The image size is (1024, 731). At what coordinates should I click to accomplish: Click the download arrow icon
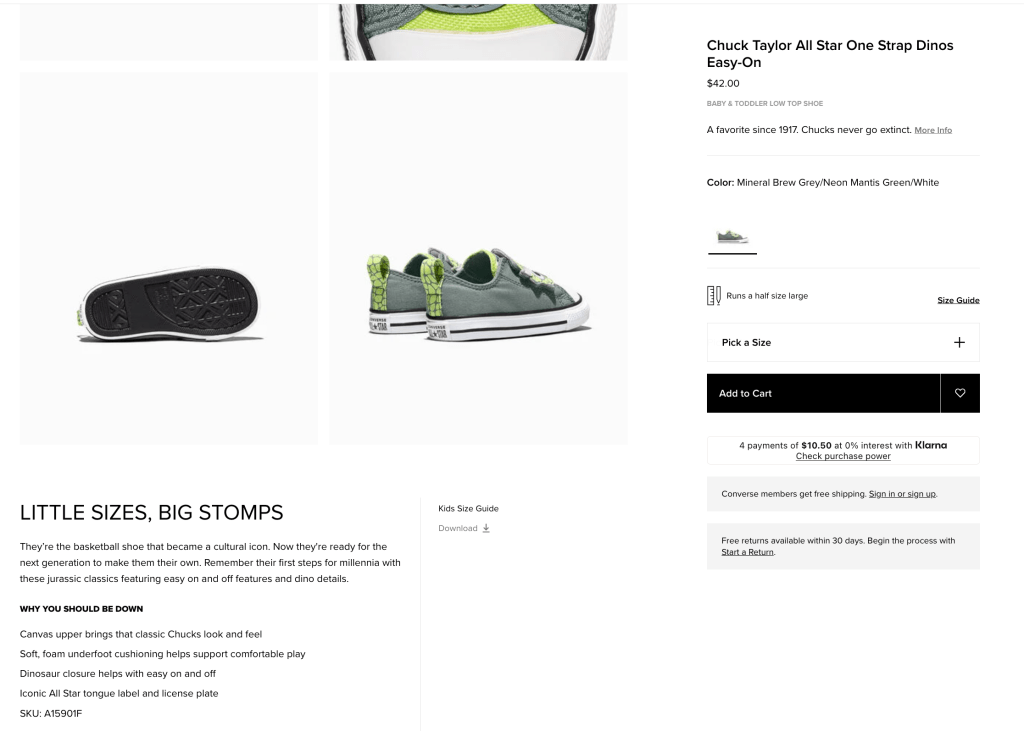486,528
